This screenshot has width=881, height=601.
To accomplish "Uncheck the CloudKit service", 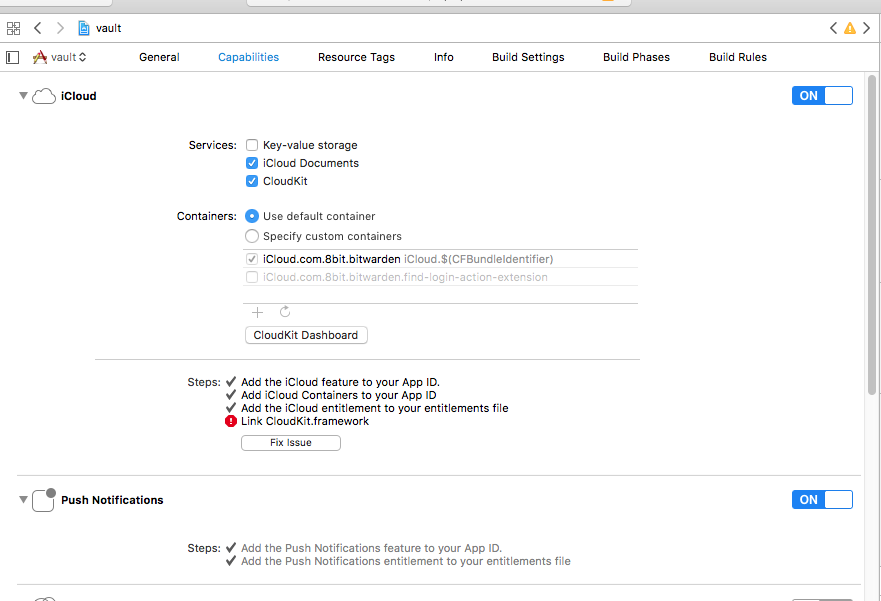I will click(252, 181).
